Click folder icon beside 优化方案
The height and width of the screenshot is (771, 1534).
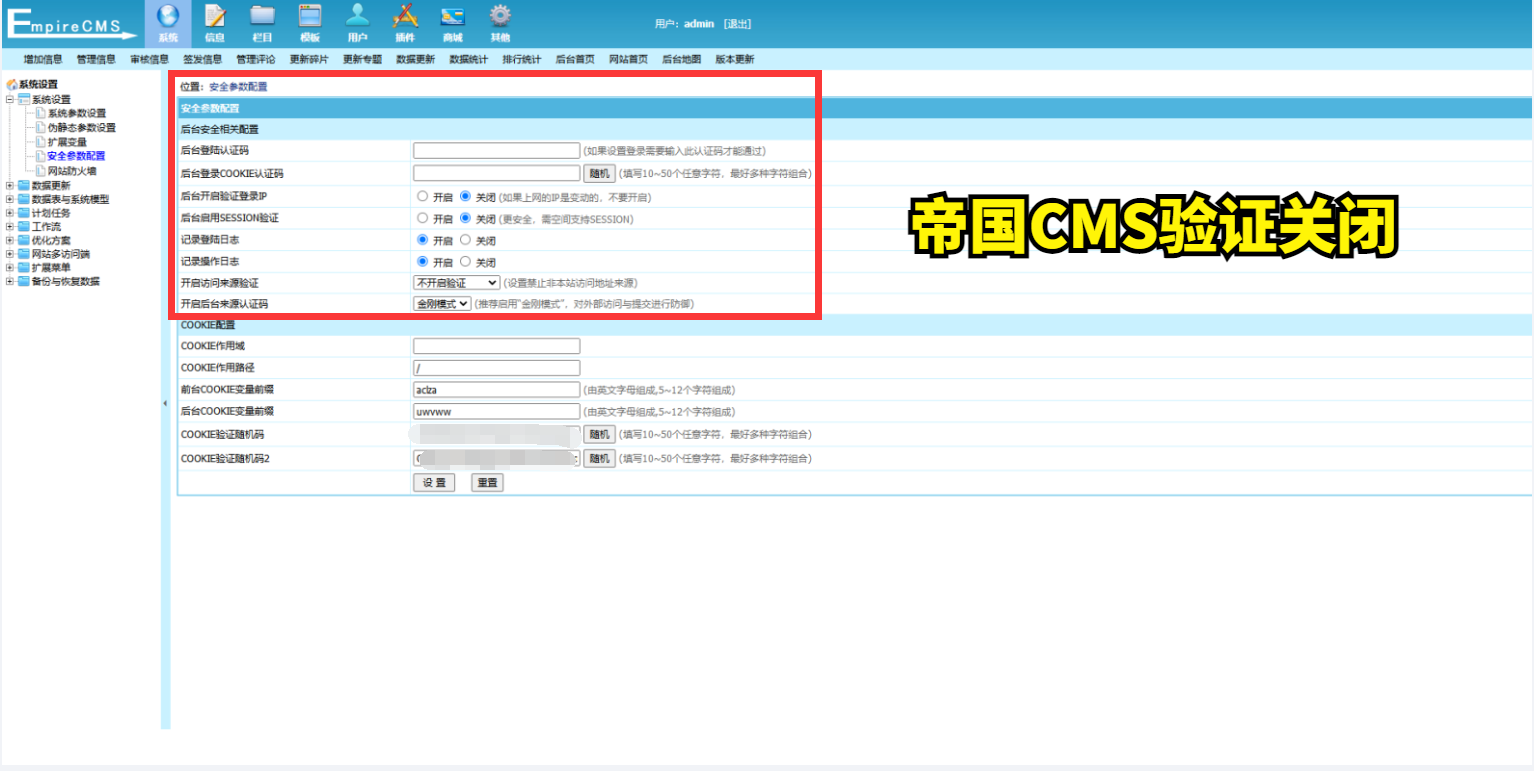point(24,240)
